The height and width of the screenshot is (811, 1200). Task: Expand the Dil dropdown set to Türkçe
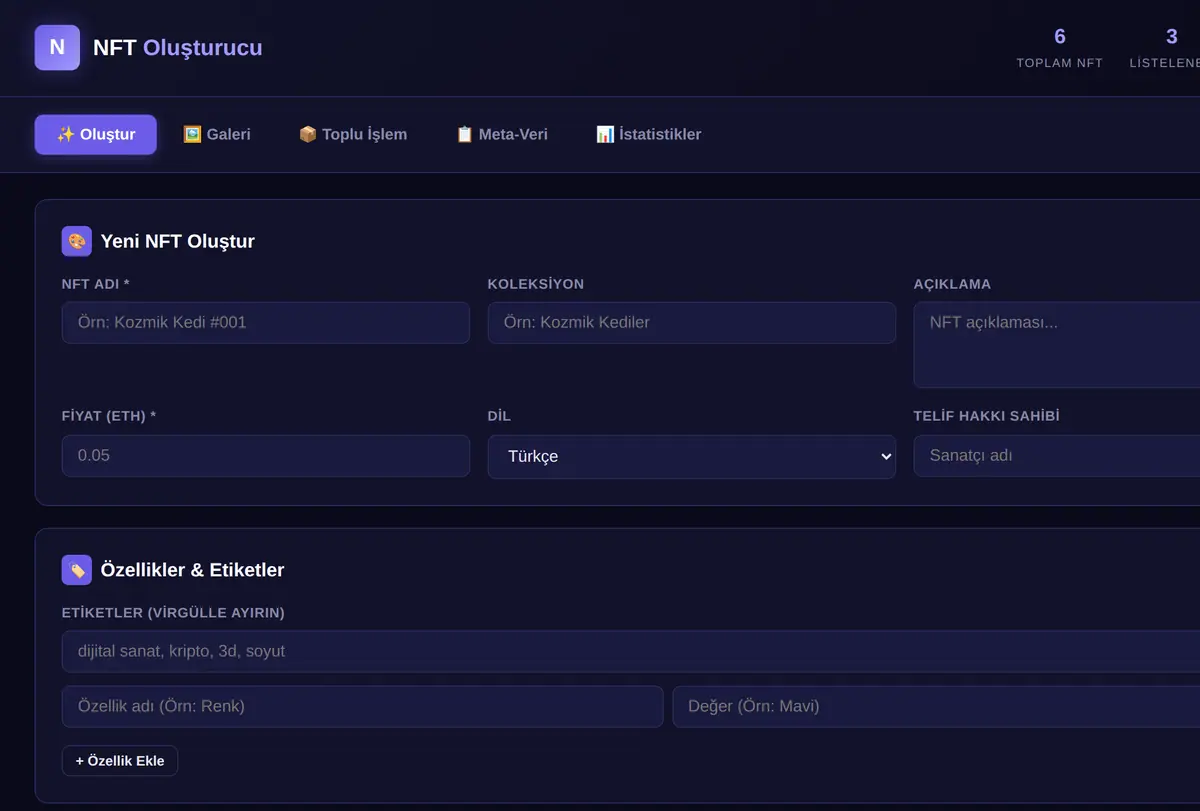coord(692,456)
